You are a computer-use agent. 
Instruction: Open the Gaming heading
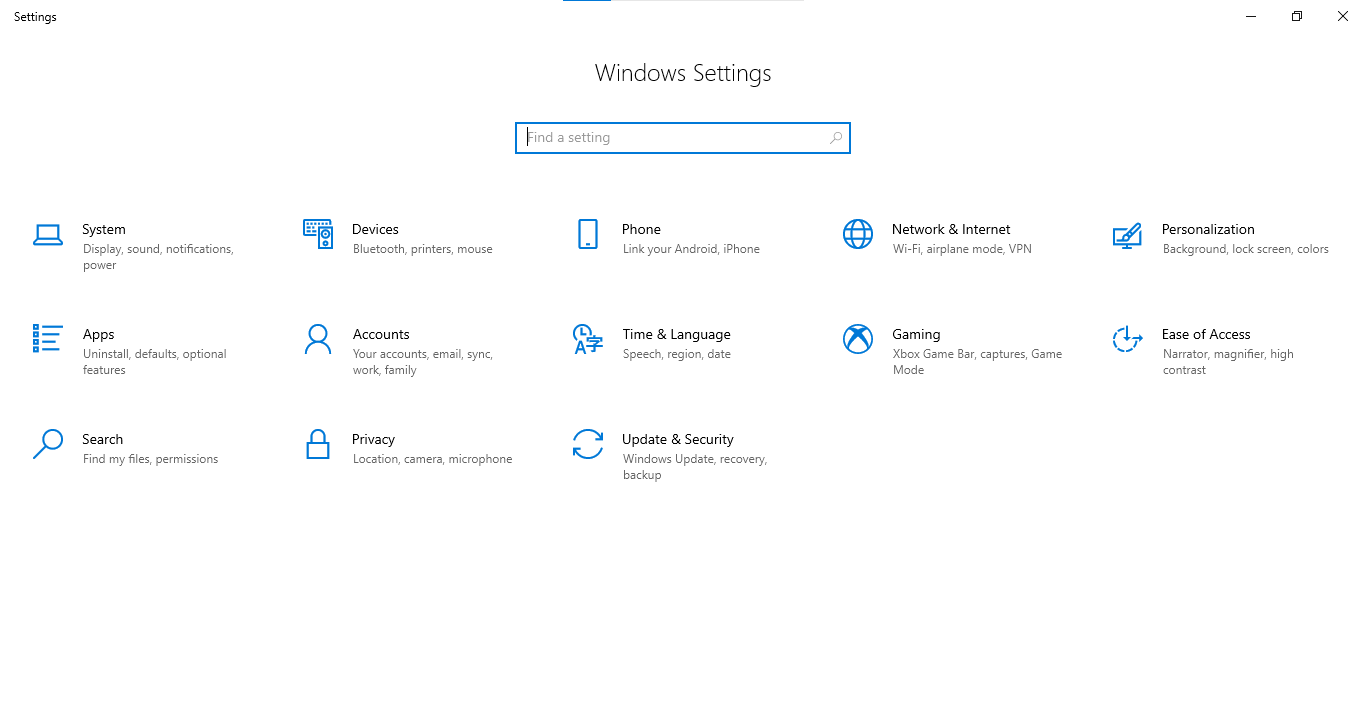tap(916, 334)
